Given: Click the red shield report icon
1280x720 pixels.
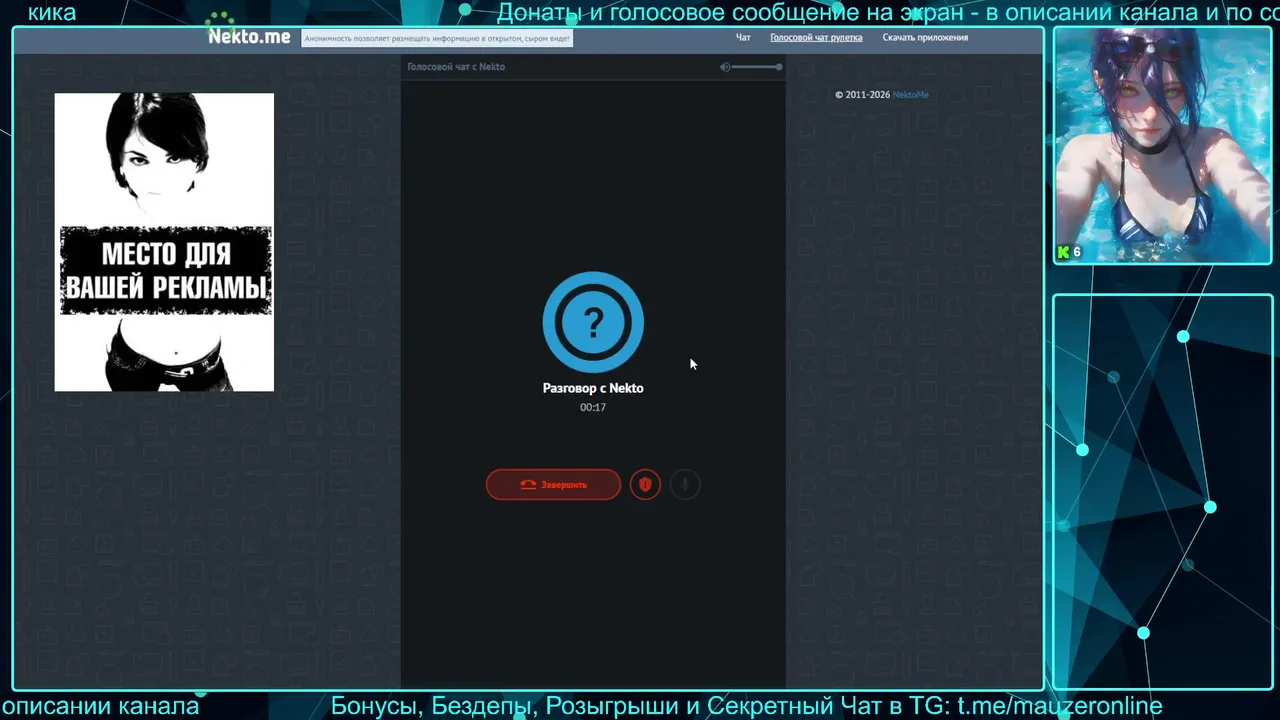Looking at the screenshot, I should pos(645,484).
